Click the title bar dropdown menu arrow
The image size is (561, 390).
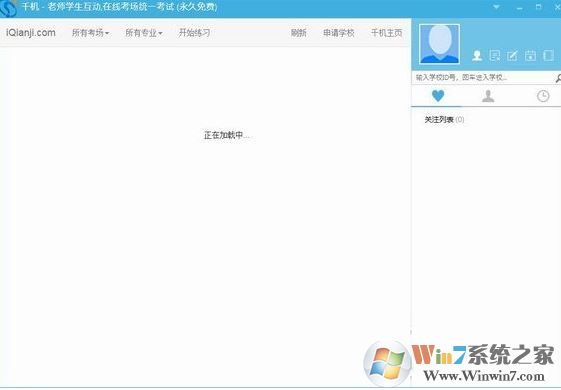(x=496, y=7)
